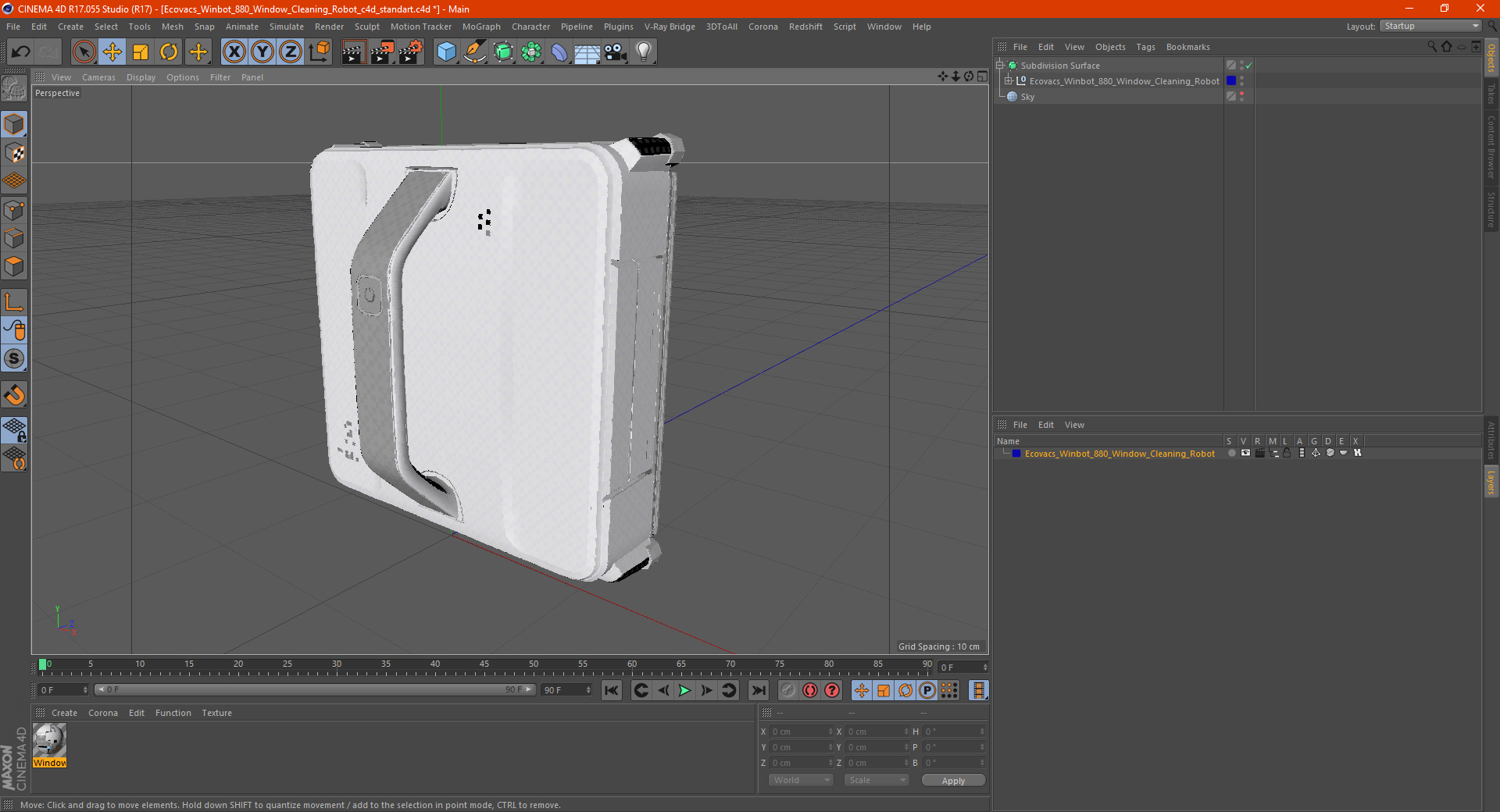
Task: Add a Light object
Action: (x=644, y=52)
